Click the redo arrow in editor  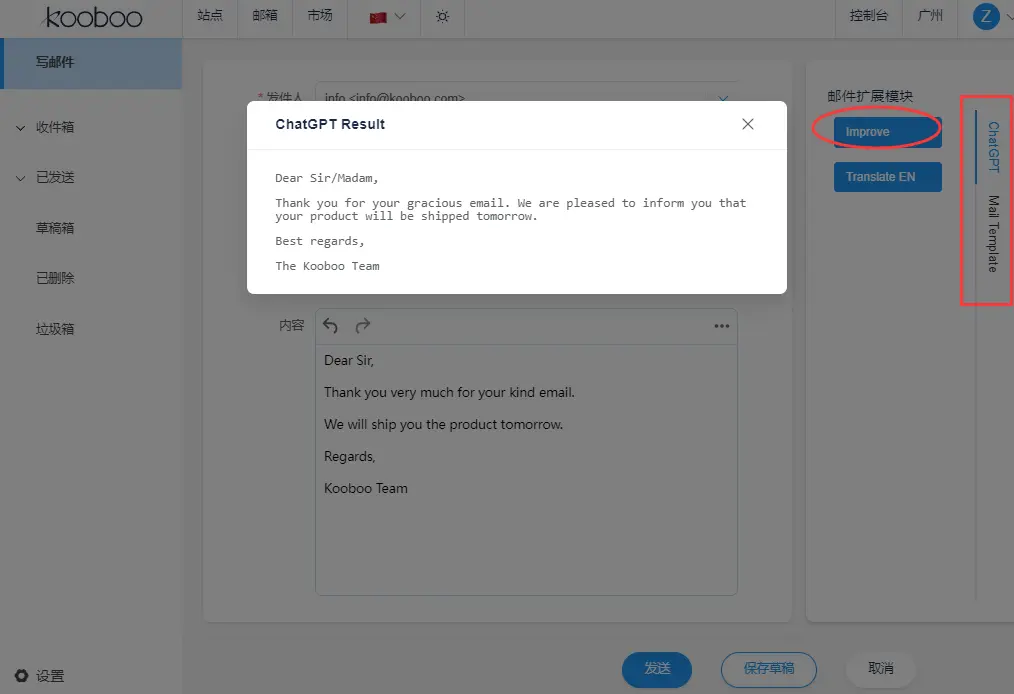coord(363,326)
